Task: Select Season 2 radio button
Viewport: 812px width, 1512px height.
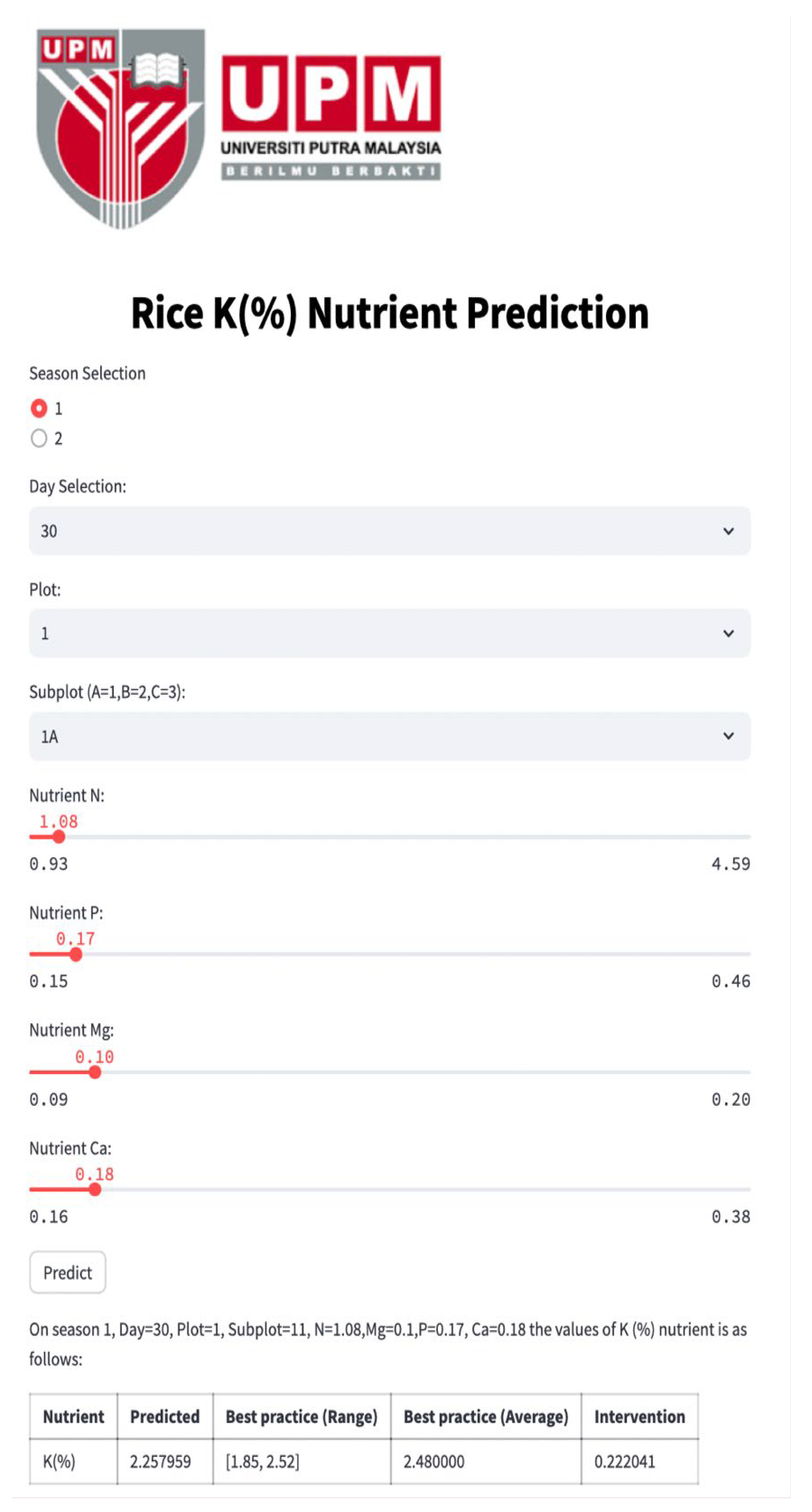Action: [39, 438]
